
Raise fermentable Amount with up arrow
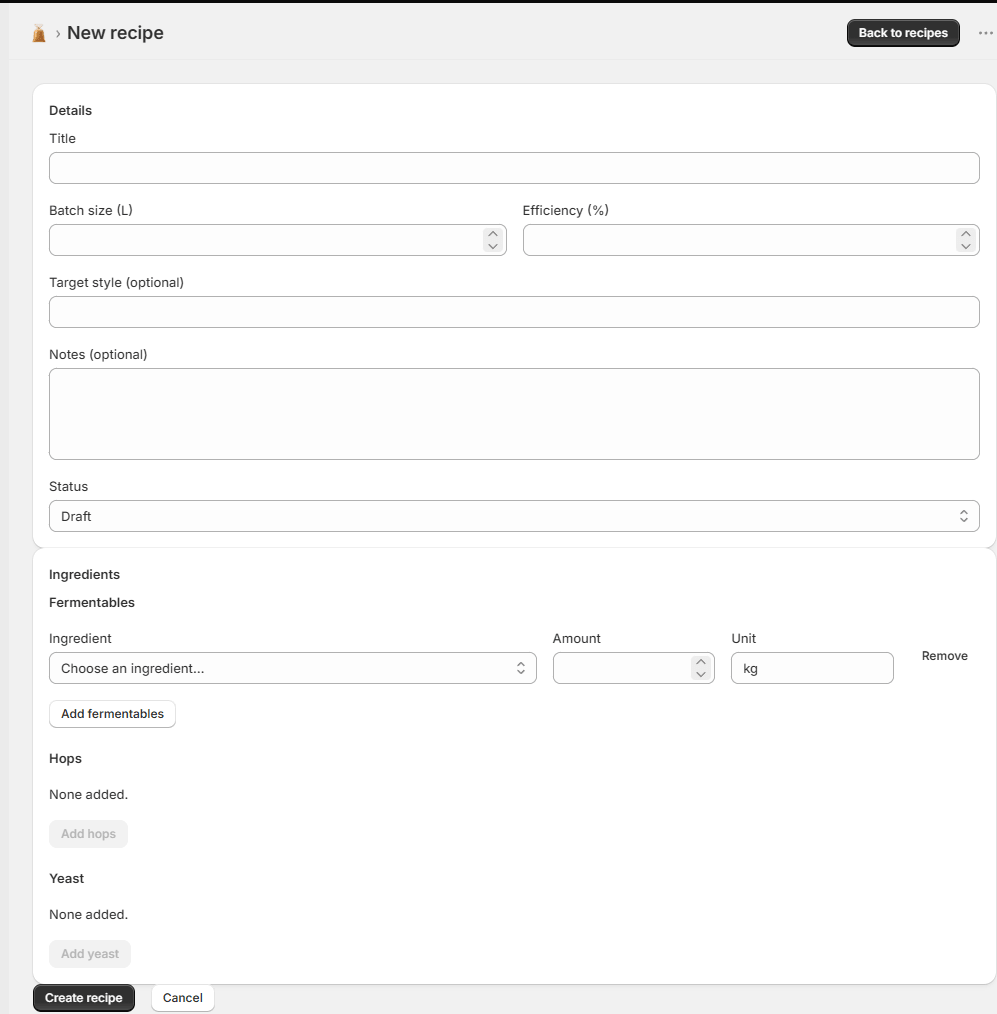click(x=700, y=662)
